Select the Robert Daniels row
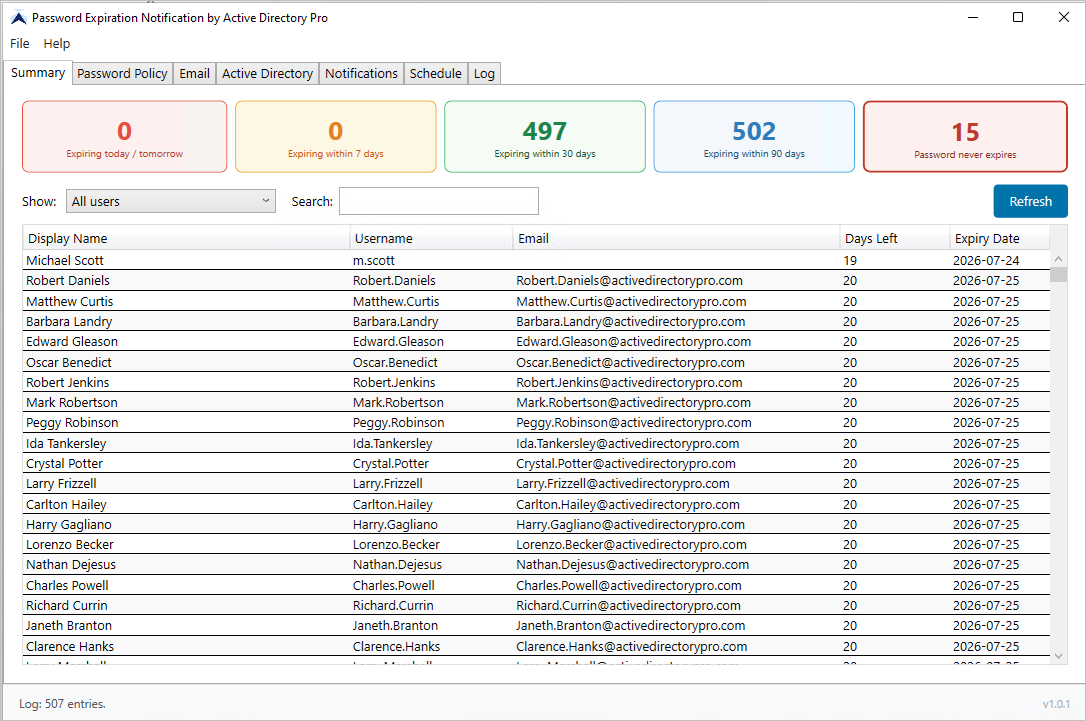 pos(537,281)
